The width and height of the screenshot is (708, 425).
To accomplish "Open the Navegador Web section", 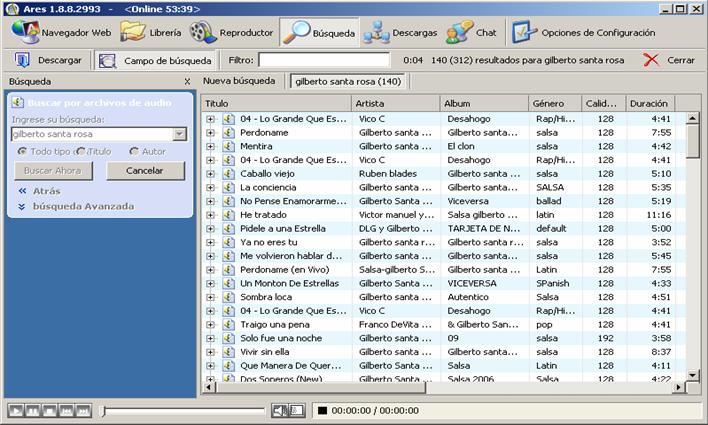I will [61, 32].
